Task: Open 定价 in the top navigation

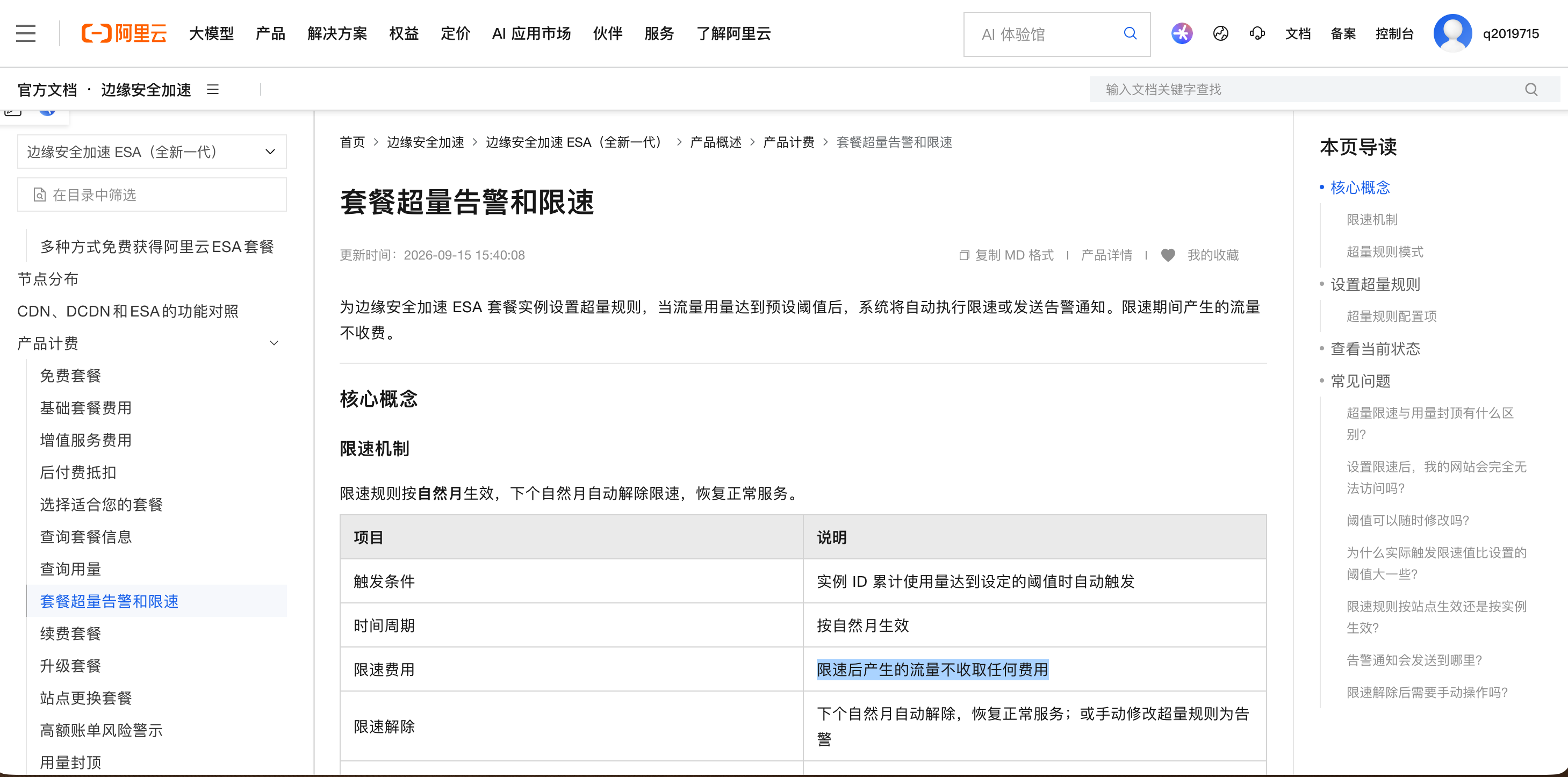Action: point(455,33)
